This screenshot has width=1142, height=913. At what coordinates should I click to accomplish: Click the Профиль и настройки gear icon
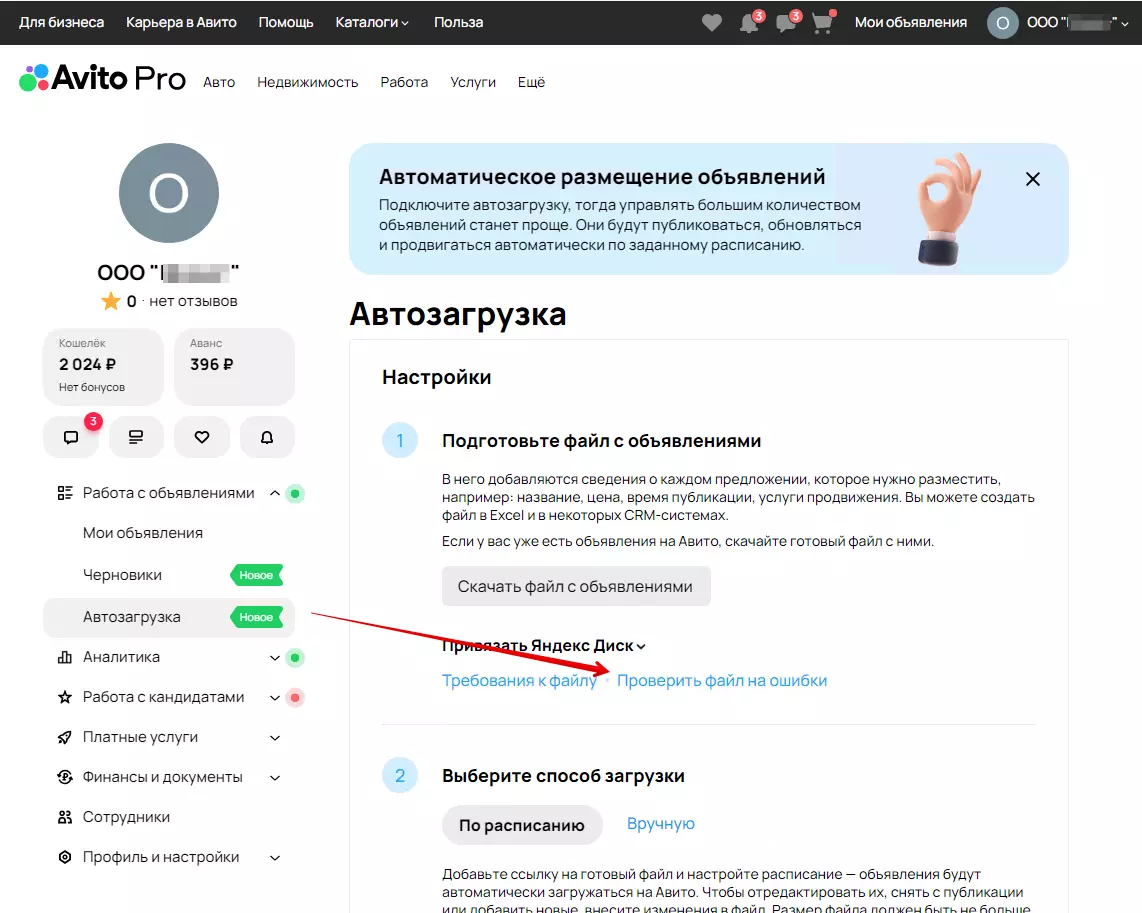point(65,857)
